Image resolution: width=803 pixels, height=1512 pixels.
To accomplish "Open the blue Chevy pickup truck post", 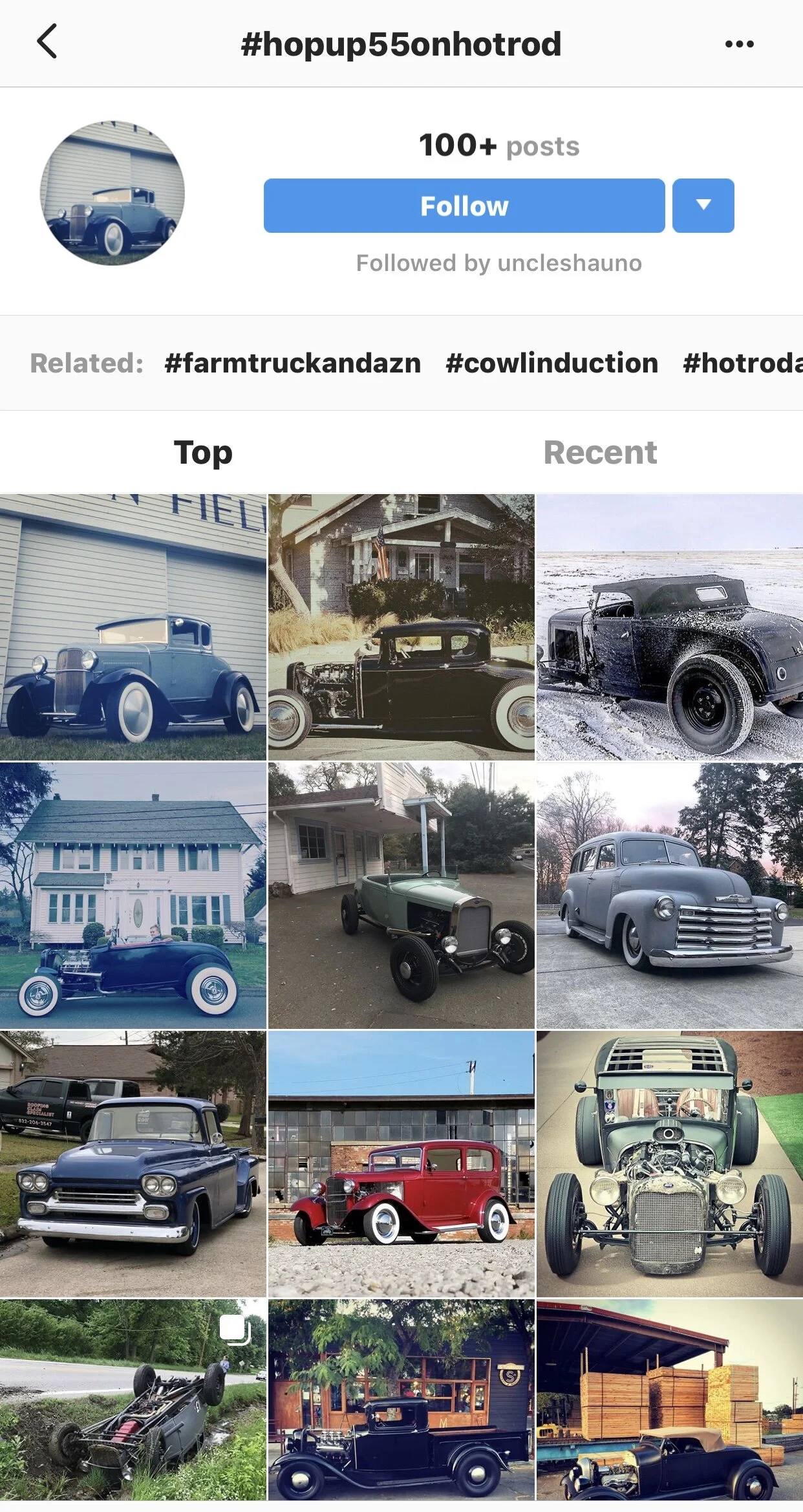I will pyautogui.click(x=133, y=1164).
